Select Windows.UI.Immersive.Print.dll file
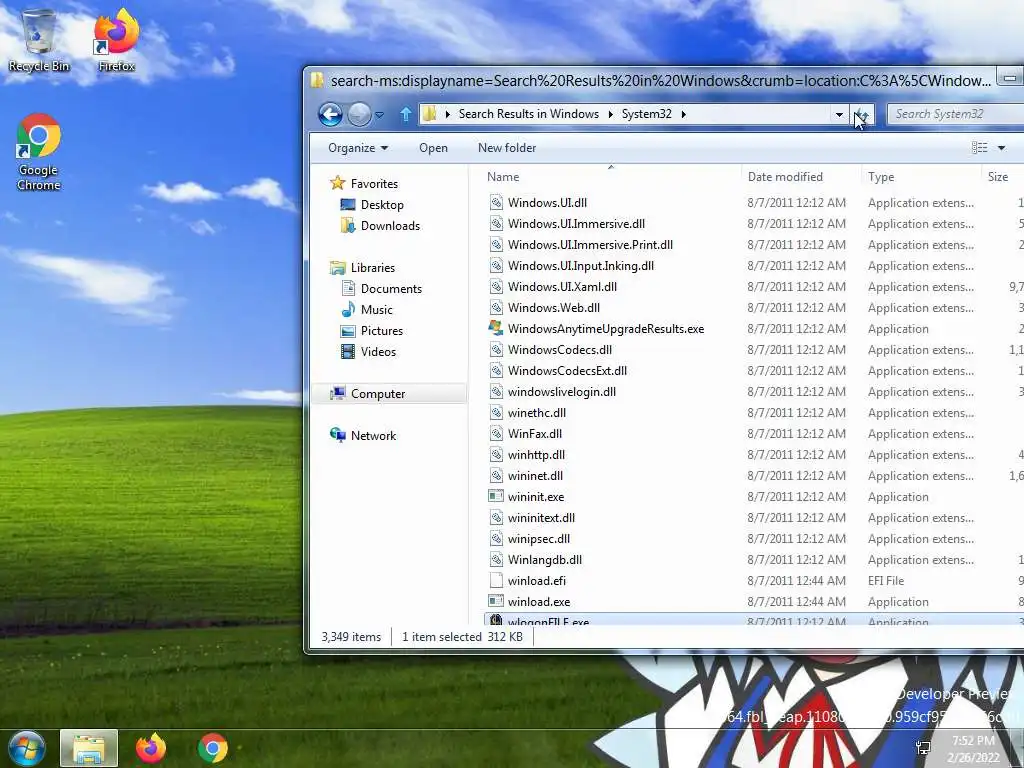 [x=590, y=244]
